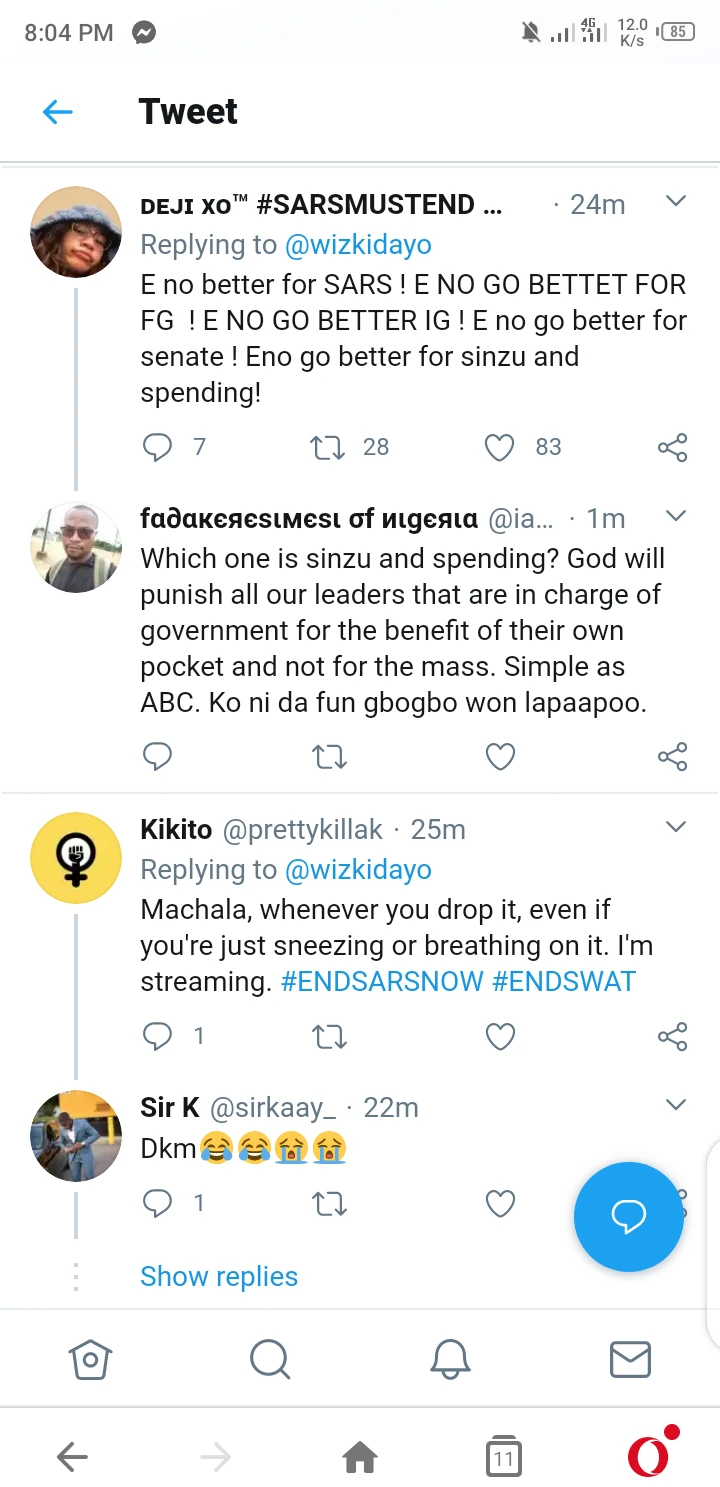Open the Search tab
The image size is (720, 1487).
click(270, 1359)
